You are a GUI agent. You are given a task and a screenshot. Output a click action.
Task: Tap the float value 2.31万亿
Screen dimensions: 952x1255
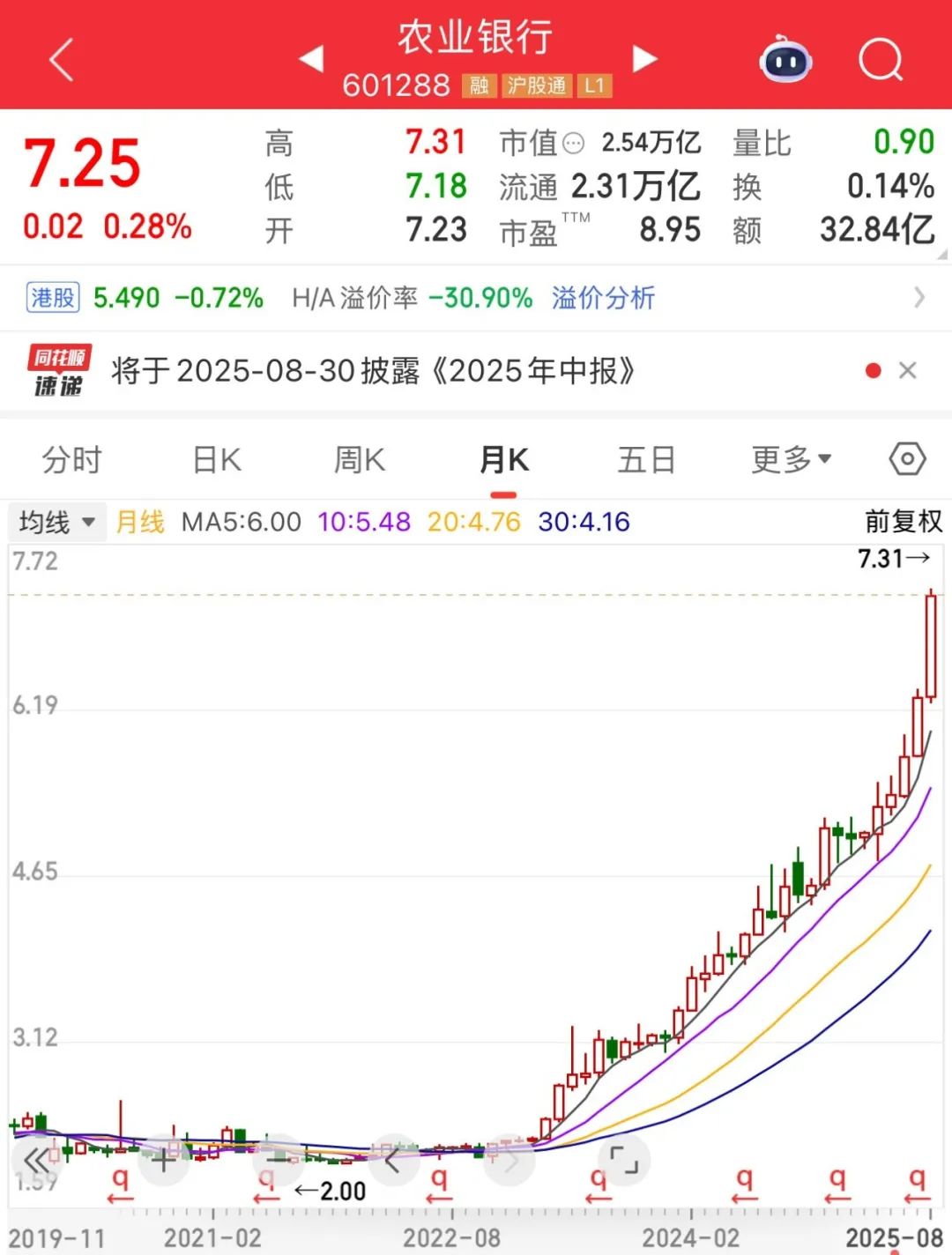[636, 186]
